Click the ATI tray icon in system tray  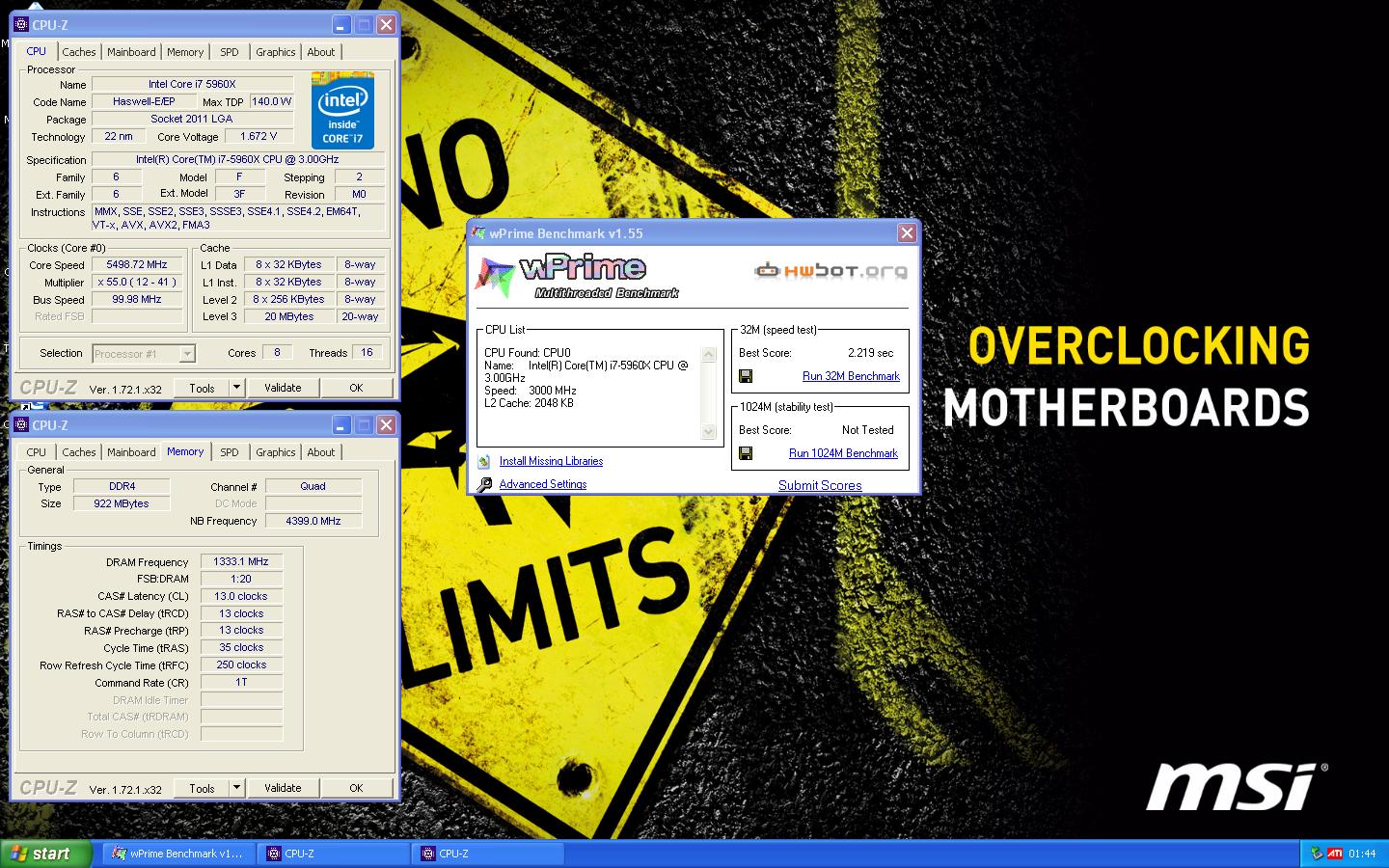[x=1335, y=854]
